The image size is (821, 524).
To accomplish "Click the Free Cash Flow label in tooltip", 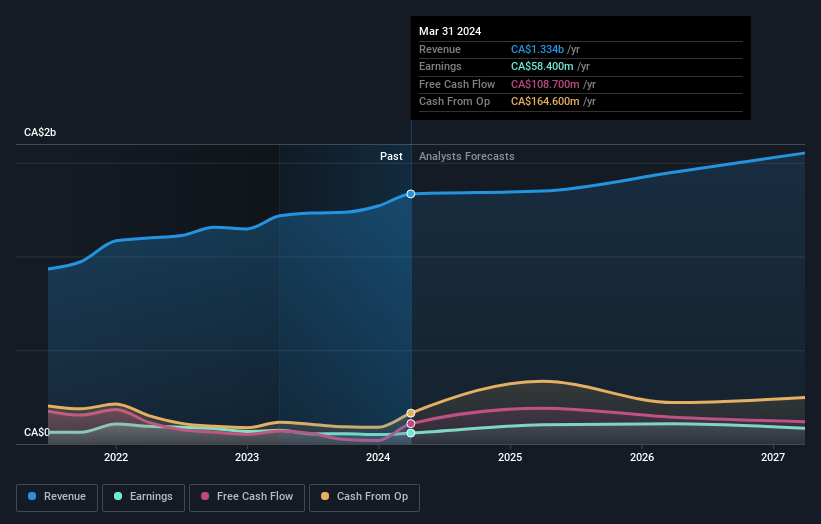I will tap(457, 84).
